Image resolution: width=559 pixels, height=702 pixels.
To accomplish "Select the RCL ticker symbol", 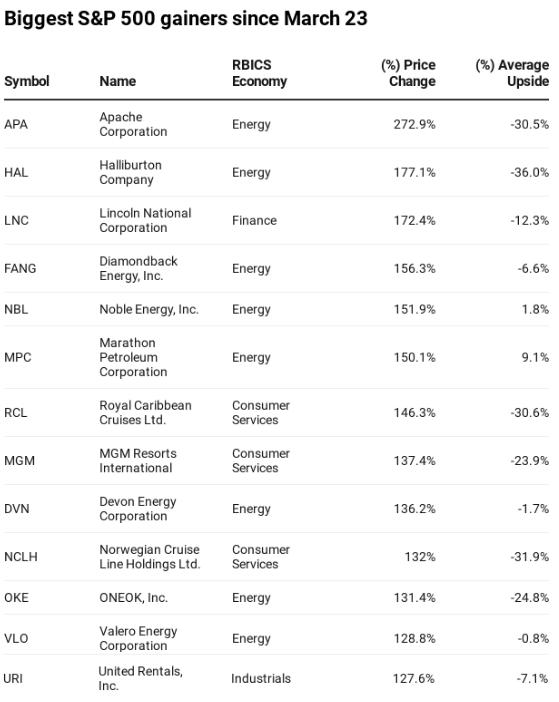I will (x=16, y=412).
